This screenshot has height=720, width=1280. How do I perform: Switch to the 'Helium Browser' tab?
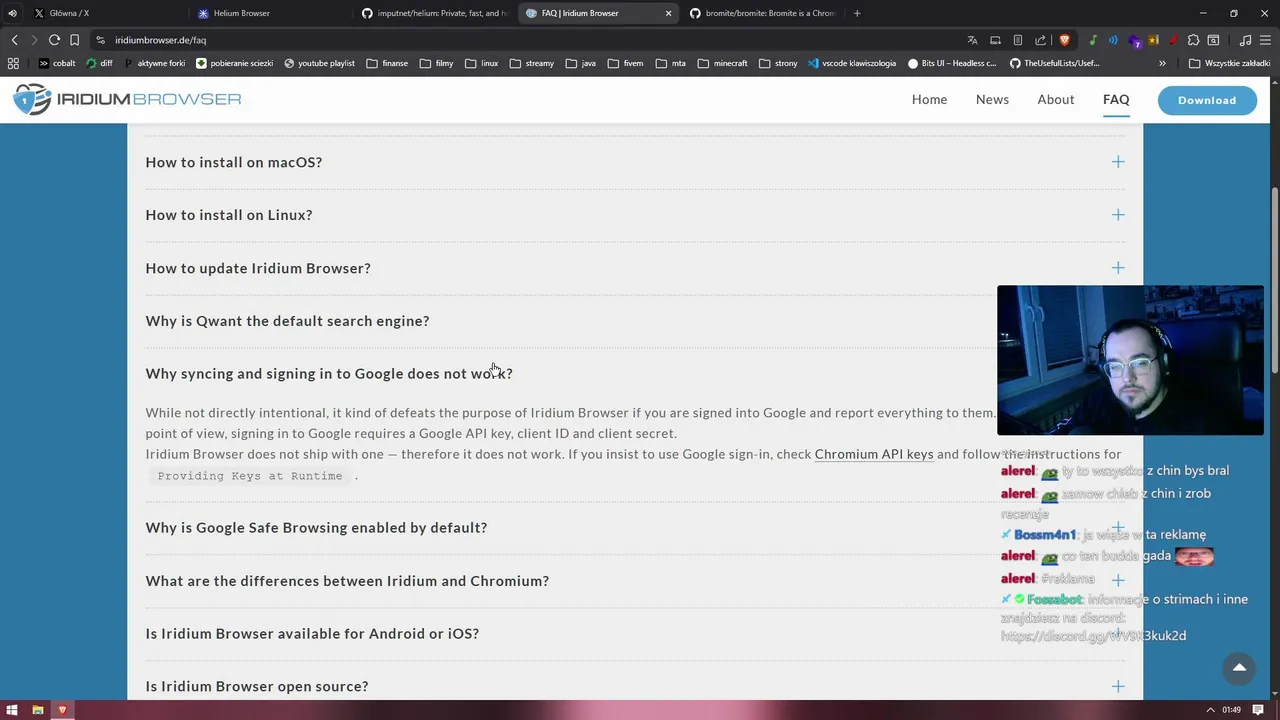pyautogui.click(x=272, y=13)
